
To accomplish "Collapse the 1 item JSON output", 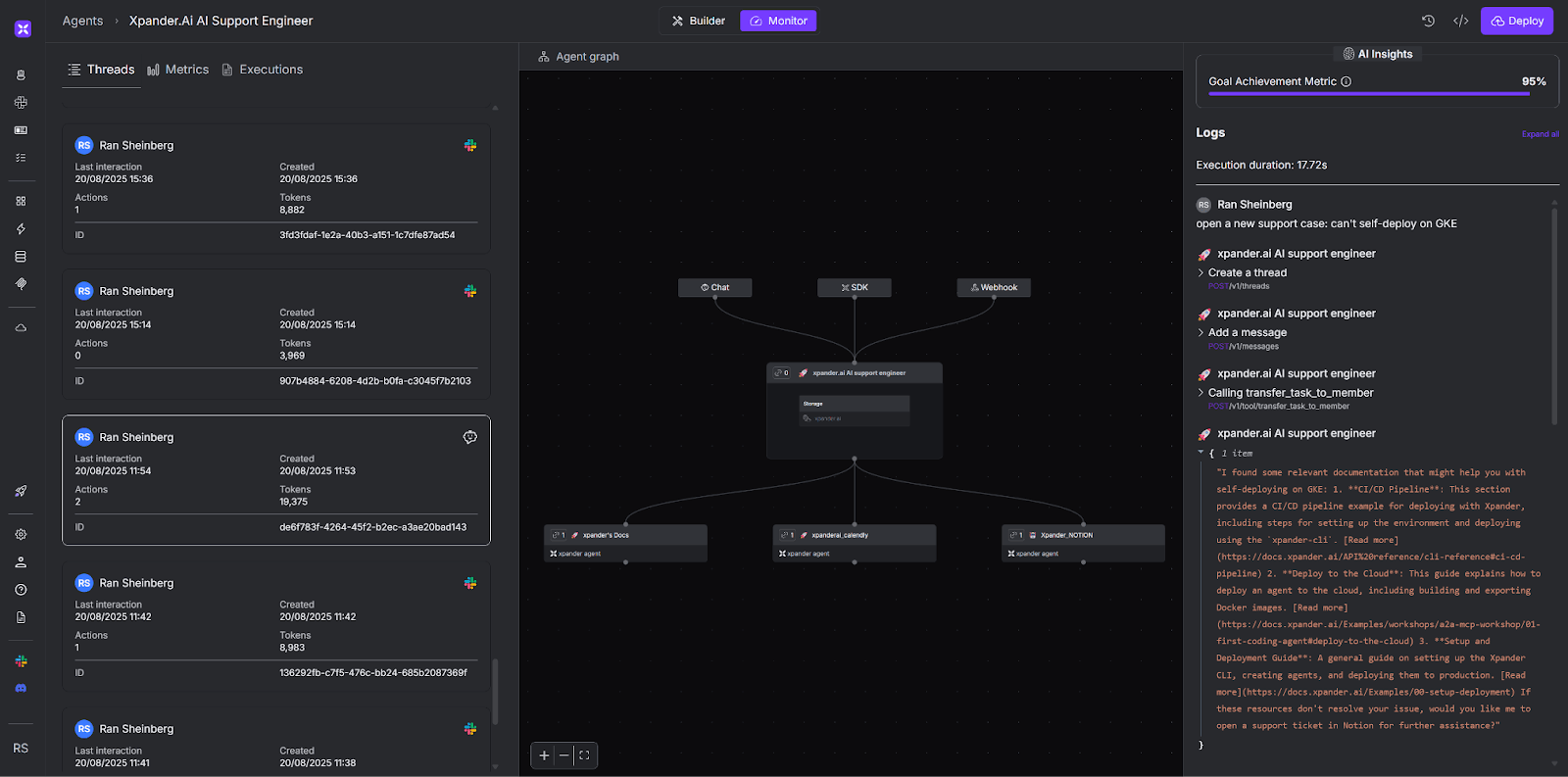I will [x=1201, y=453].
